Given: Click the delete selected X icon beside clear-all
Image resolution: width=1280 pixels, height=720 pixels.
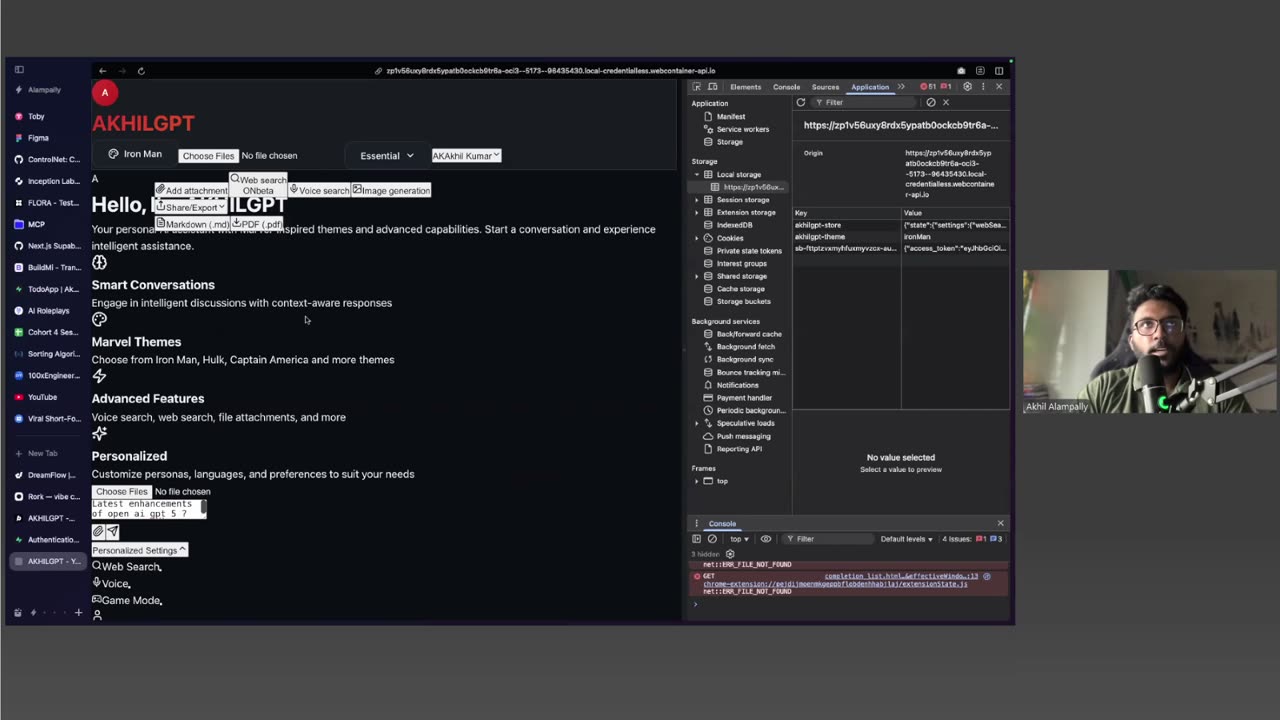Looking at the screenshot, I should point(945,102).
